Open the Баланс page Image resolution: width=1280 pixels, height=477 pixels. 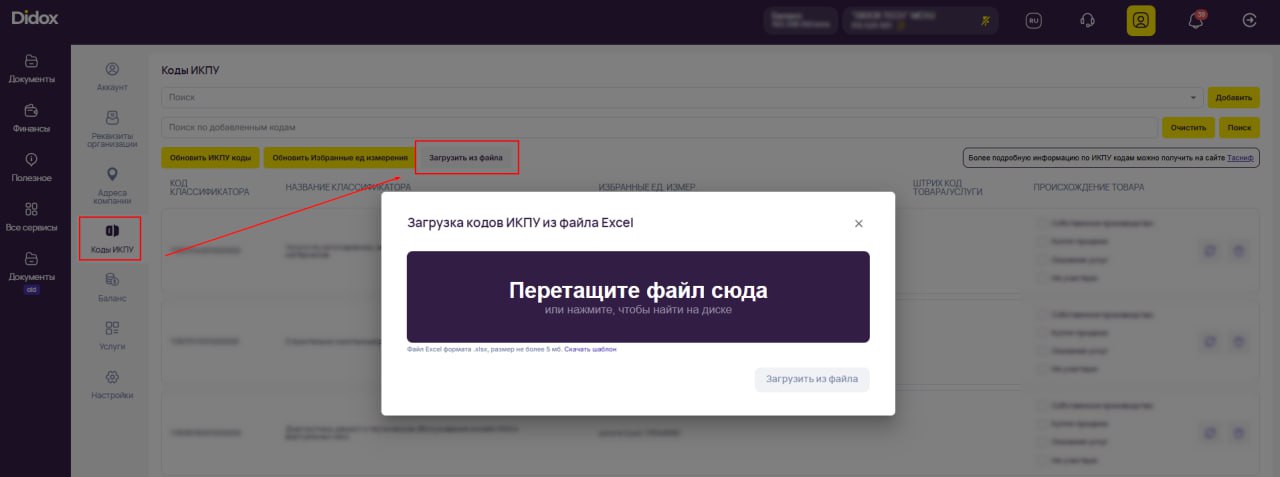coord(112,288)
